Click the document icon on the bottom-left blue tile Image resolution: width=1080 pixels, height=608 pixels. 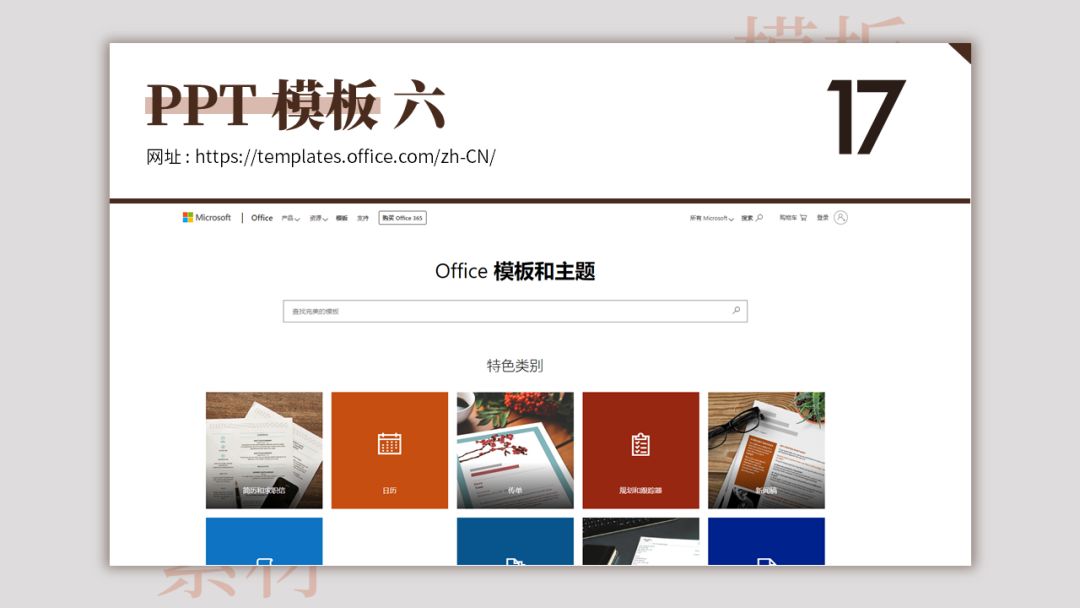pos(264,564)
